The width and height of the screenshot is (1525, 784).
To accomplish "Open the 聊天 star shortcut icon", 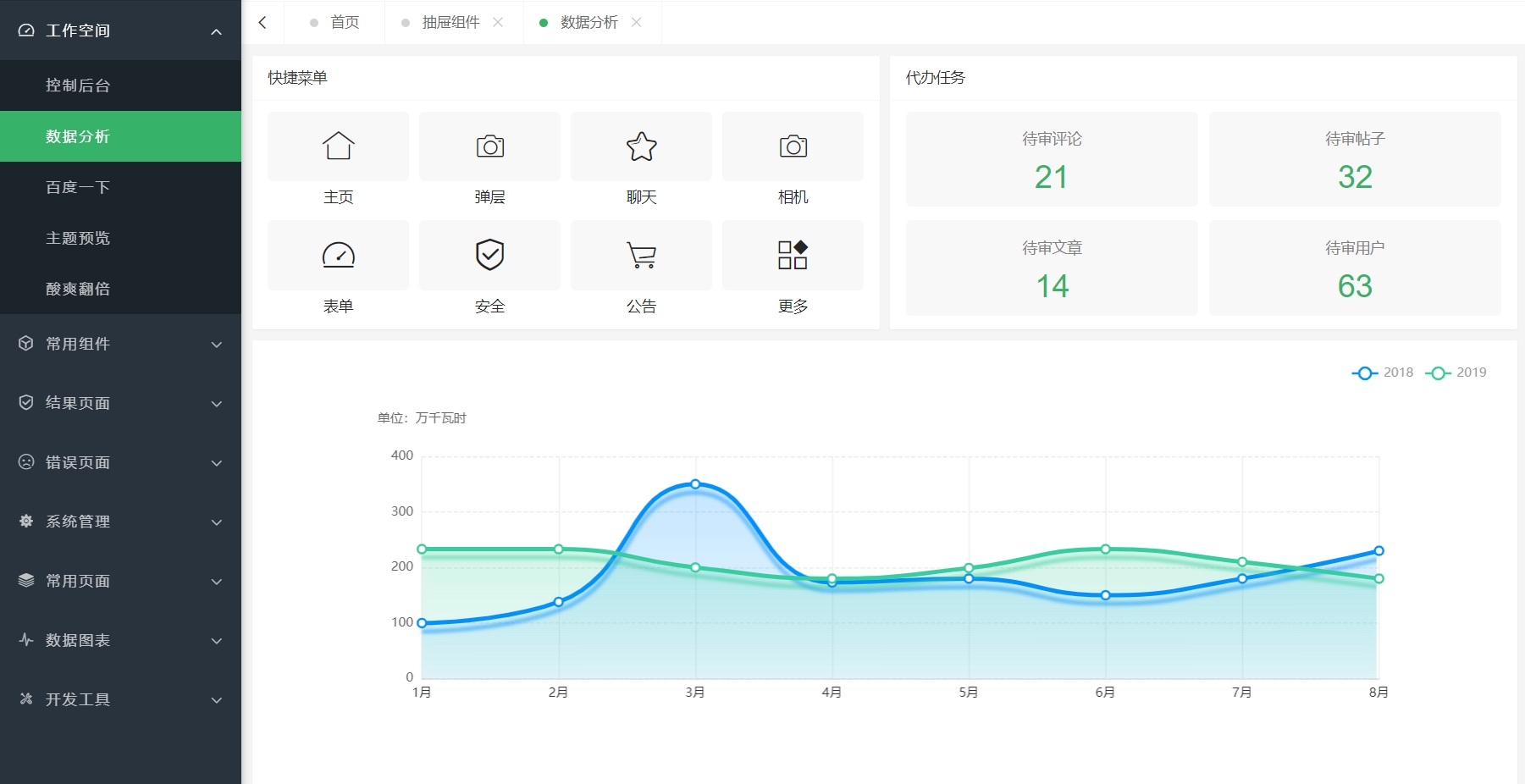I will pyautogui.click(x=641, y=146).
